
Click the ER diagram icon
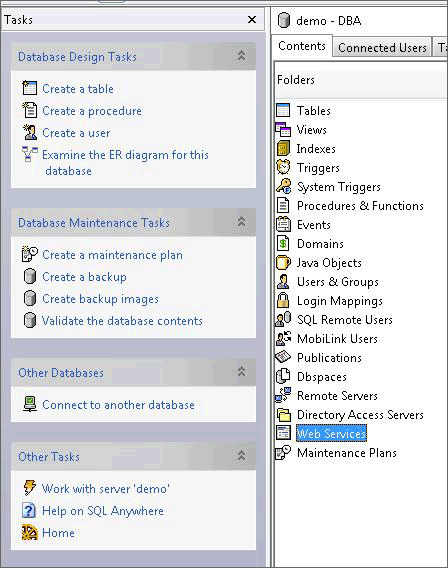[29, 154]
